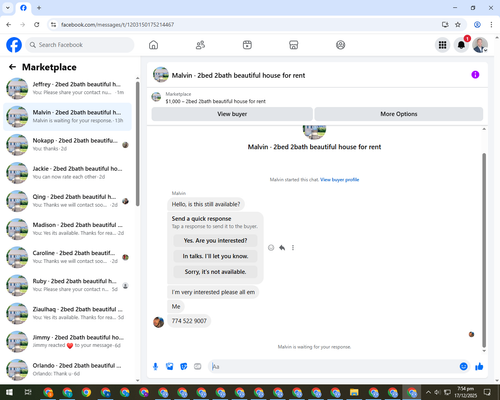Click the message input field
500x400 pixels.
tap(333, 367)
